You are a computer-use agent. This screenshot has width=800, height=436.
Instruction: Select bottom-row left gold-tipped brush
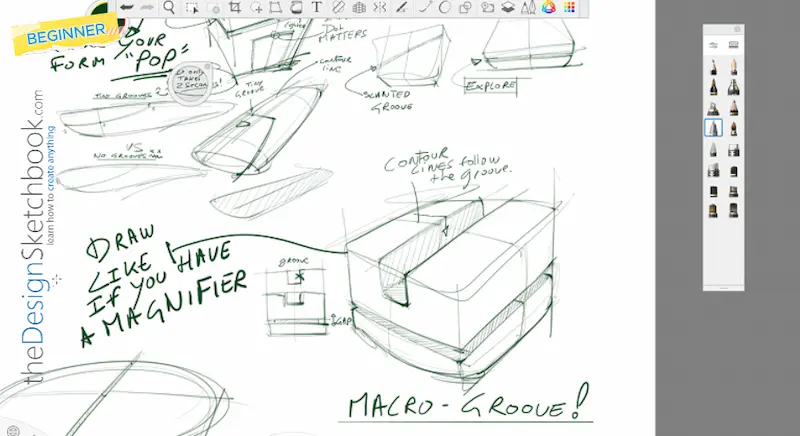(x=713, y=210)
